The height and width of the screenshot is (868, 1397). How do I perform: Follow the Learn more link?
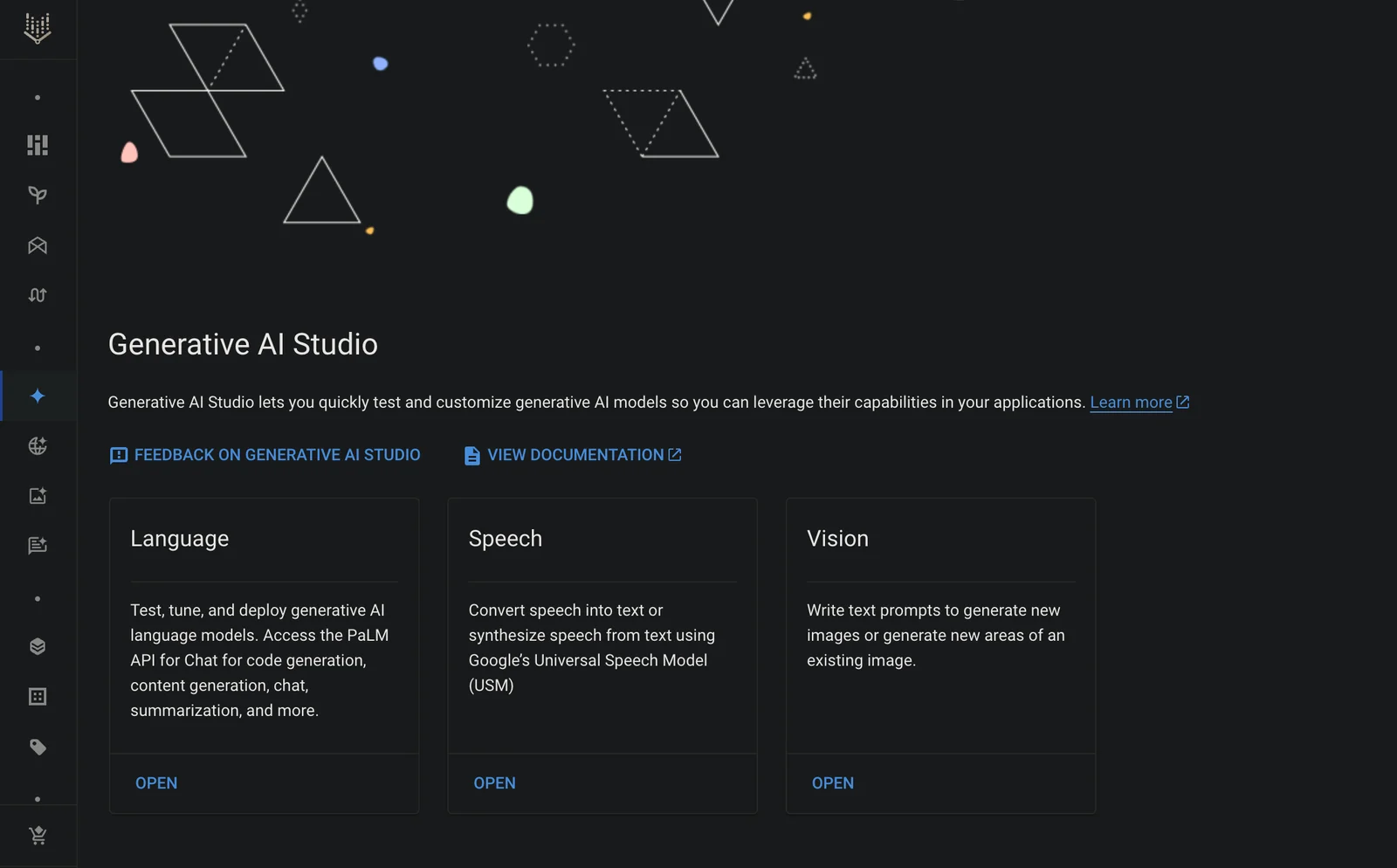(x=1131, y=403)
